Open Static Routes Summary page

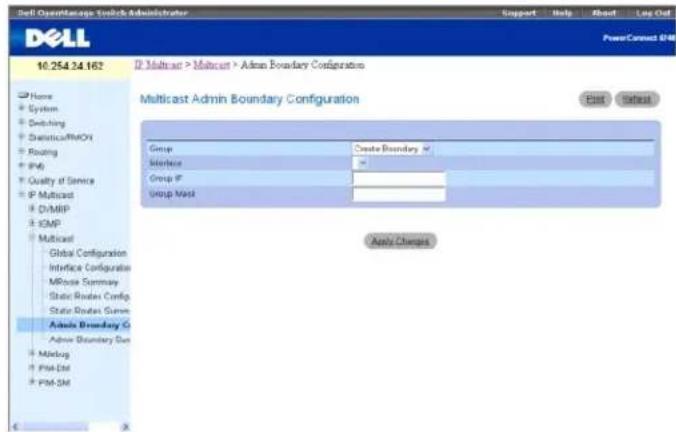pyautogui.click(x=89, y=310)
